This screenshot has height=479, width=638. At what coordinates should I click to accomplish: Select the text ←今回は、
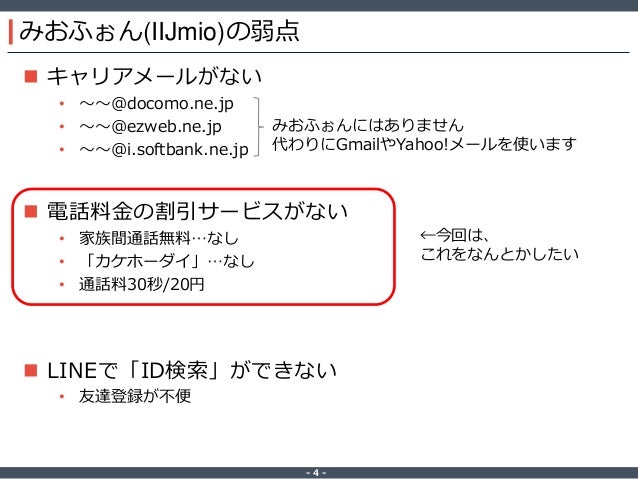pyautogui.click(x=454, y=235)
